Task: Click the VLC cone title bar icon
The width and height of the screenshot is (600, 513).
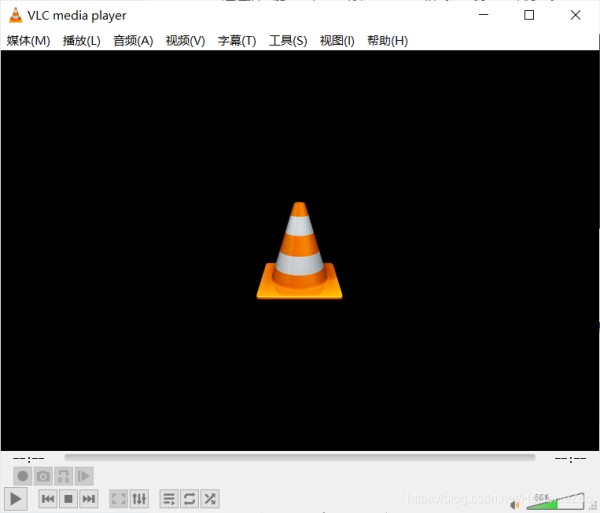Action: [15, 15]
